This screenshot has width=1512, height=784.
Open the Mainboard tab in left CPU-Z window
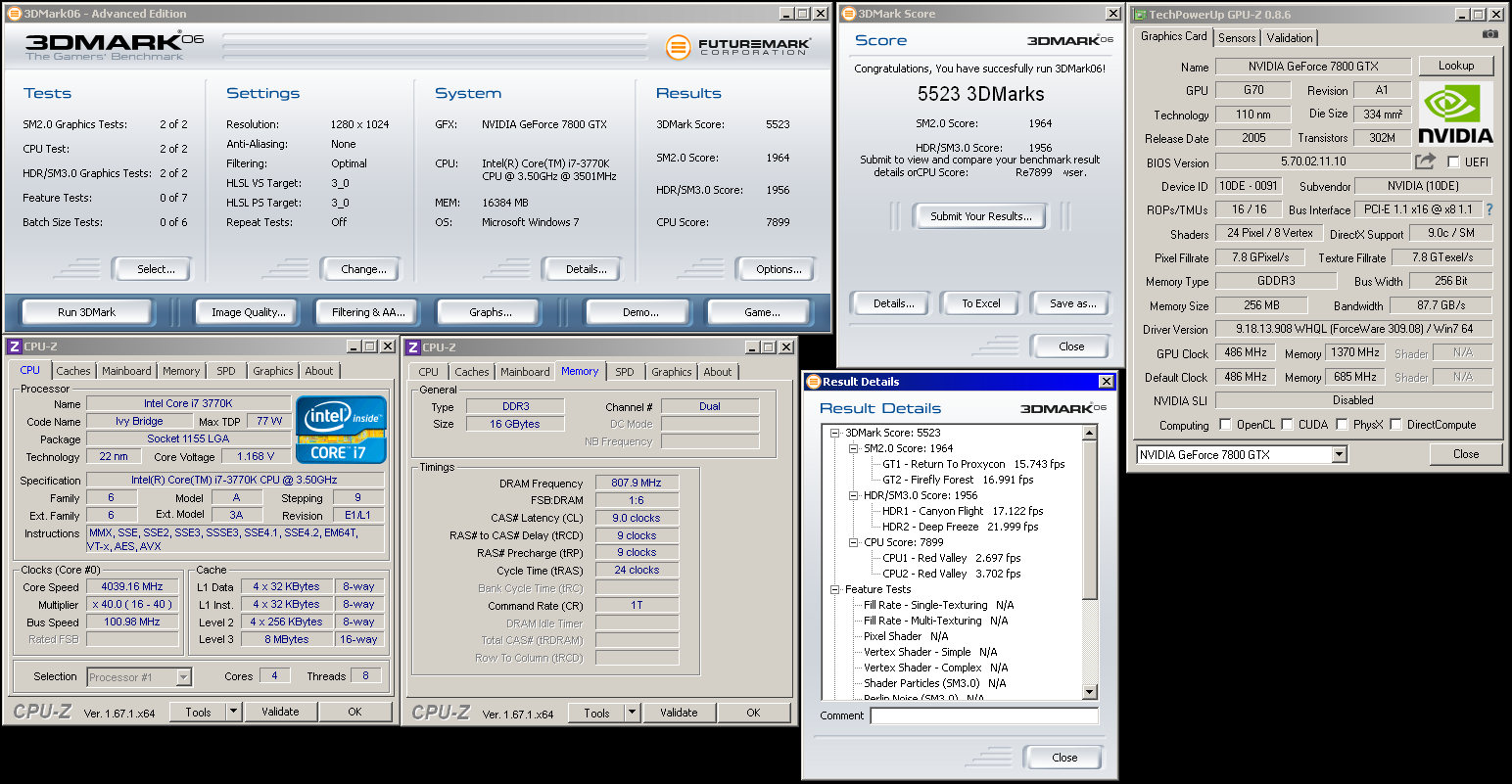(x=126, y=371)
